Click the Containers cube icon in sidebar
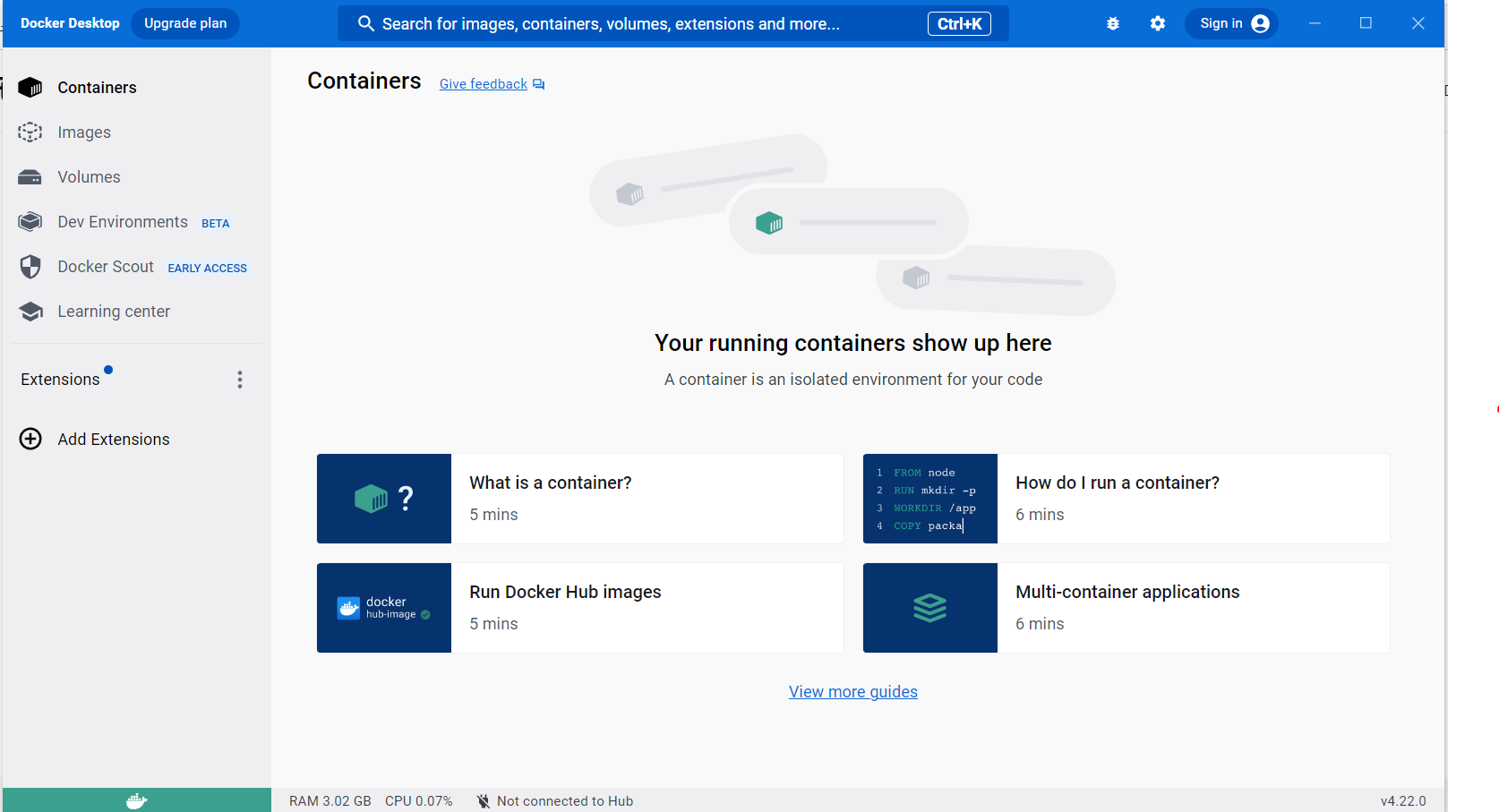 coord(30,87)
